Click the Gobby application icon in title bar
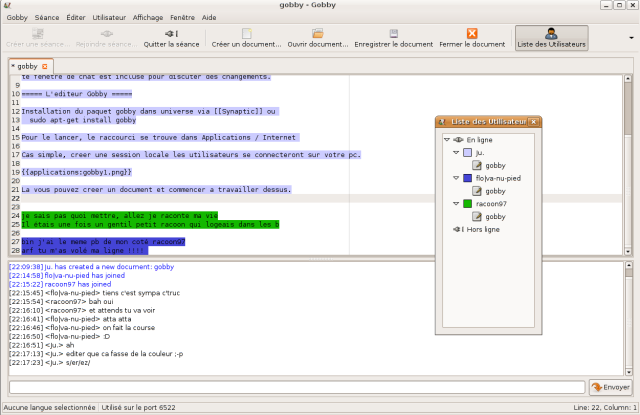The image size is (640, 415). pyautogui.click(x=7, y=5)
